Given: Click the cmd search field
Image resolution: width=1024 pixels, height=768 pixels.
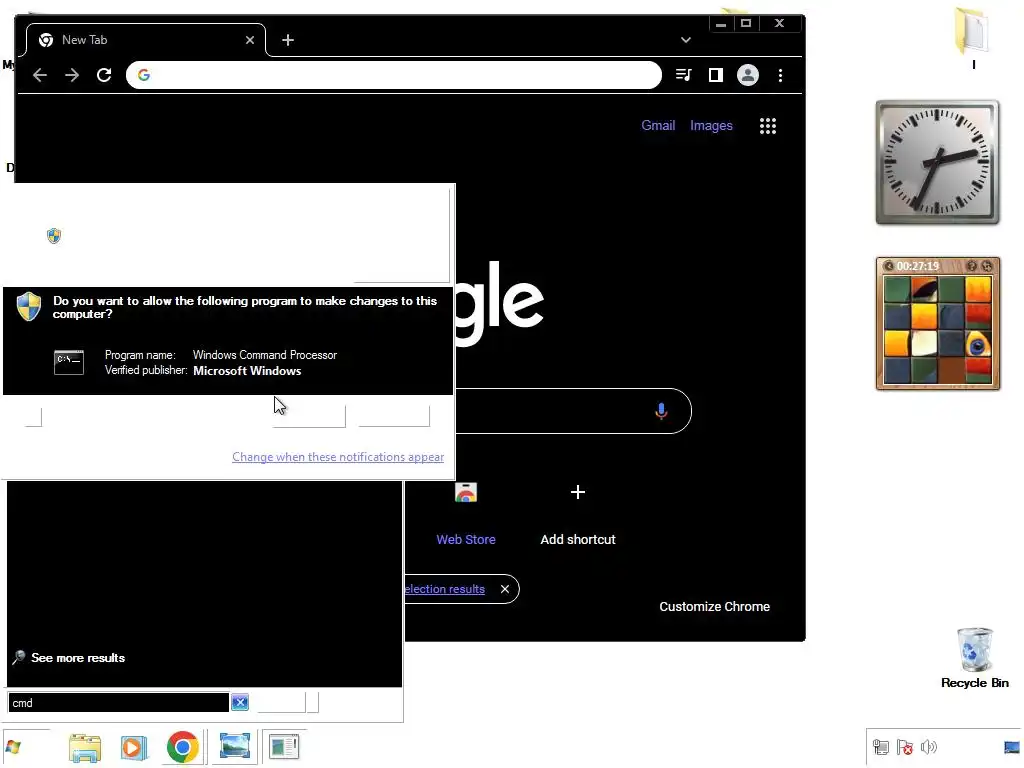Looking at the screenshot, I should [118, 703].
